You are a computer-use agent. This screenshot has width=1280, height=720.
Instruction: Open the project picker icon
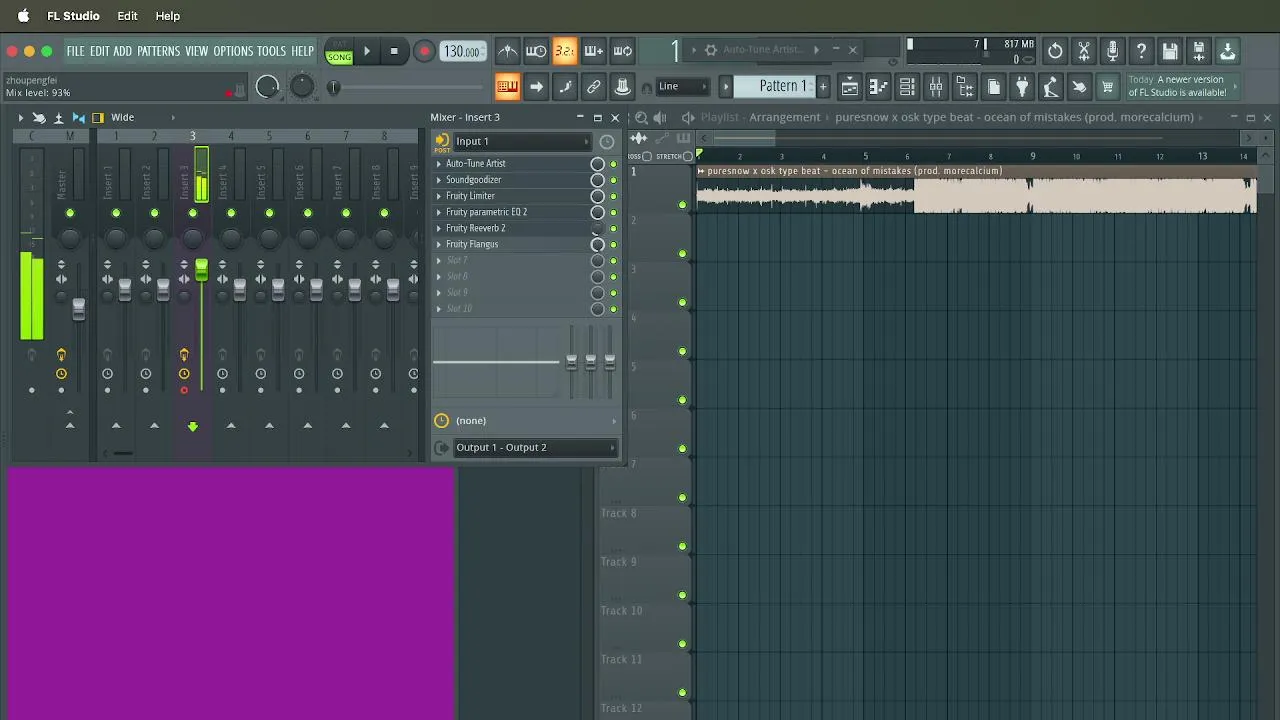(x=994, y=87)
